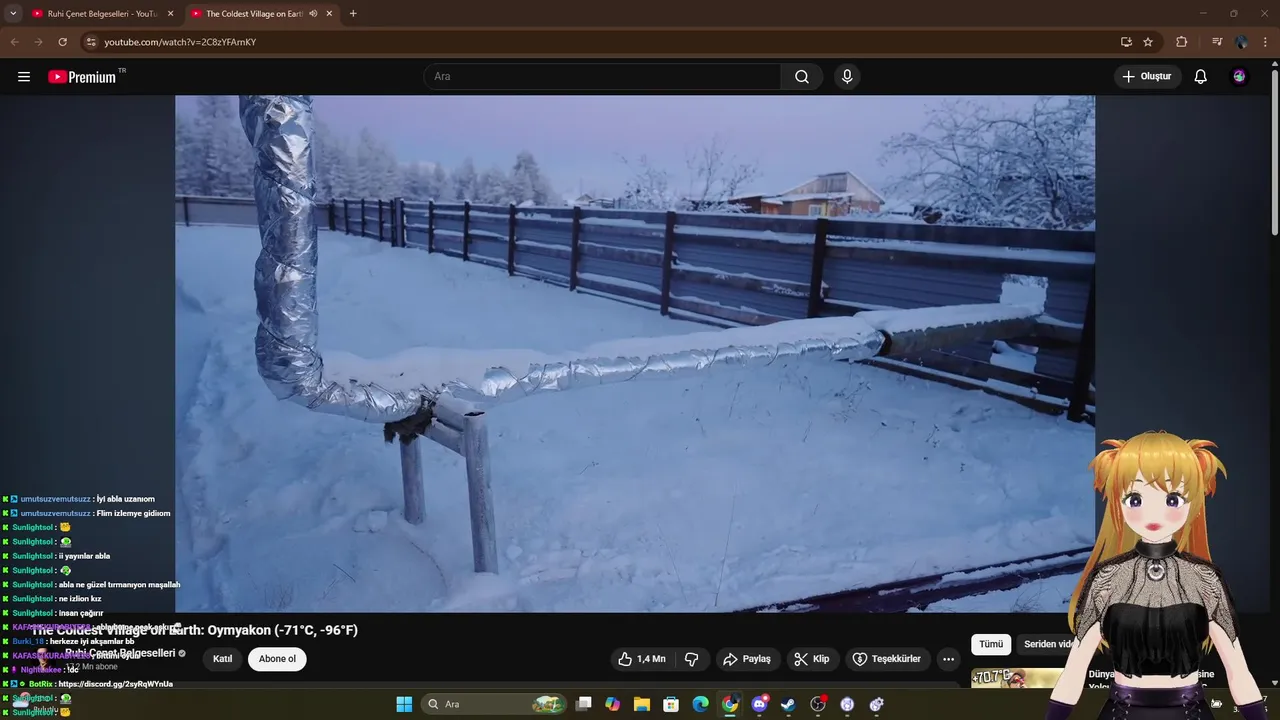The image size is (1280, 720).
Task: Open the YouTube hamburger guide menu
Action: [24, 77]
